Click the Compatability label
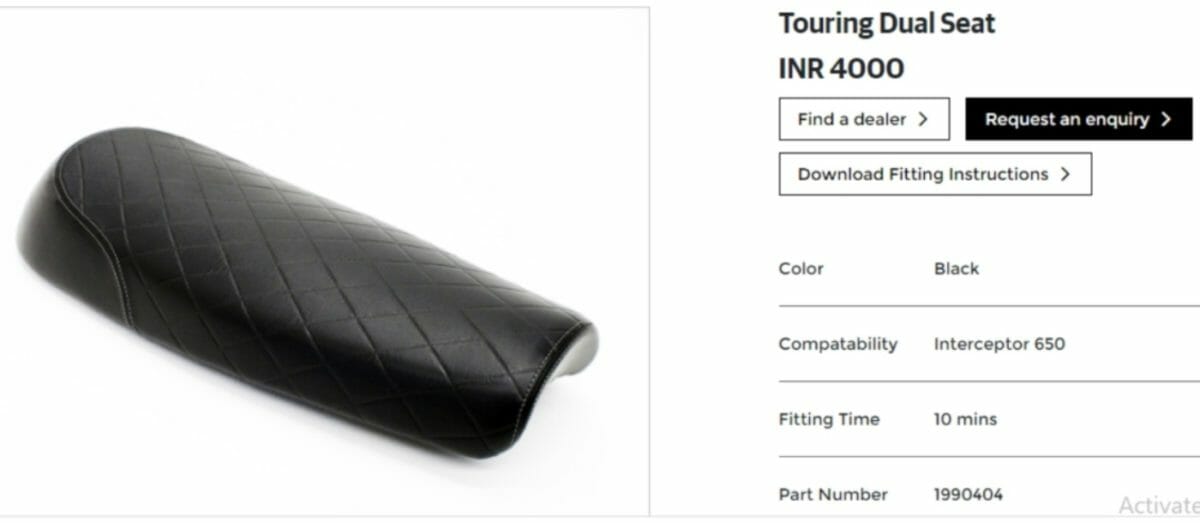The image size is (1200, 523). (x=838, y=344)
